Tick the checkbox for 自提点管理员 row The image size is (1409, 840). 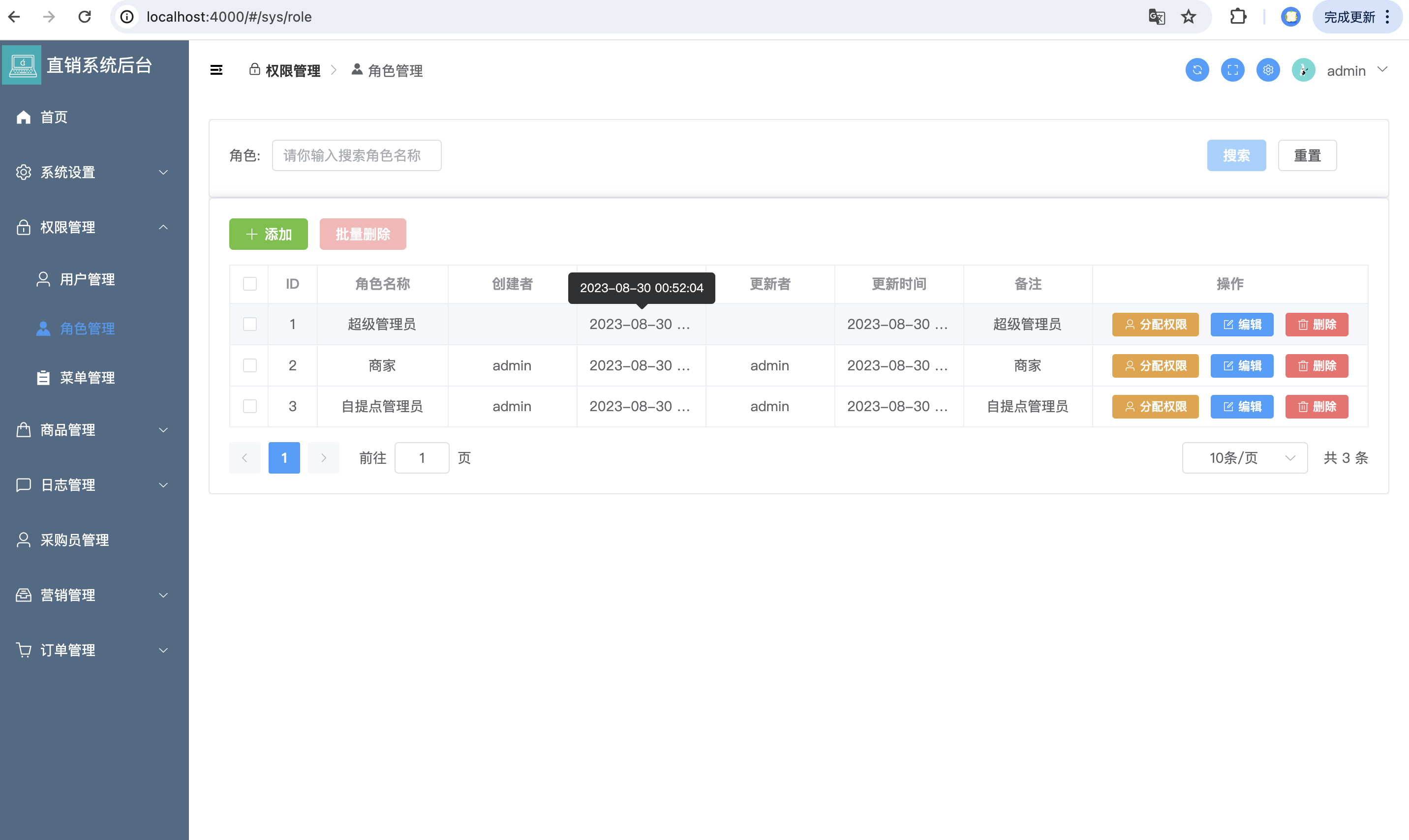[x=249, y=406]
